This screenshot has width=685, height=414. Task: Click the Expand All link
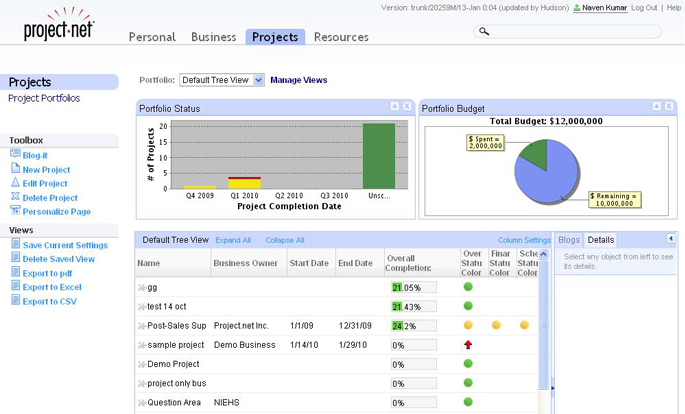point(233,240)
